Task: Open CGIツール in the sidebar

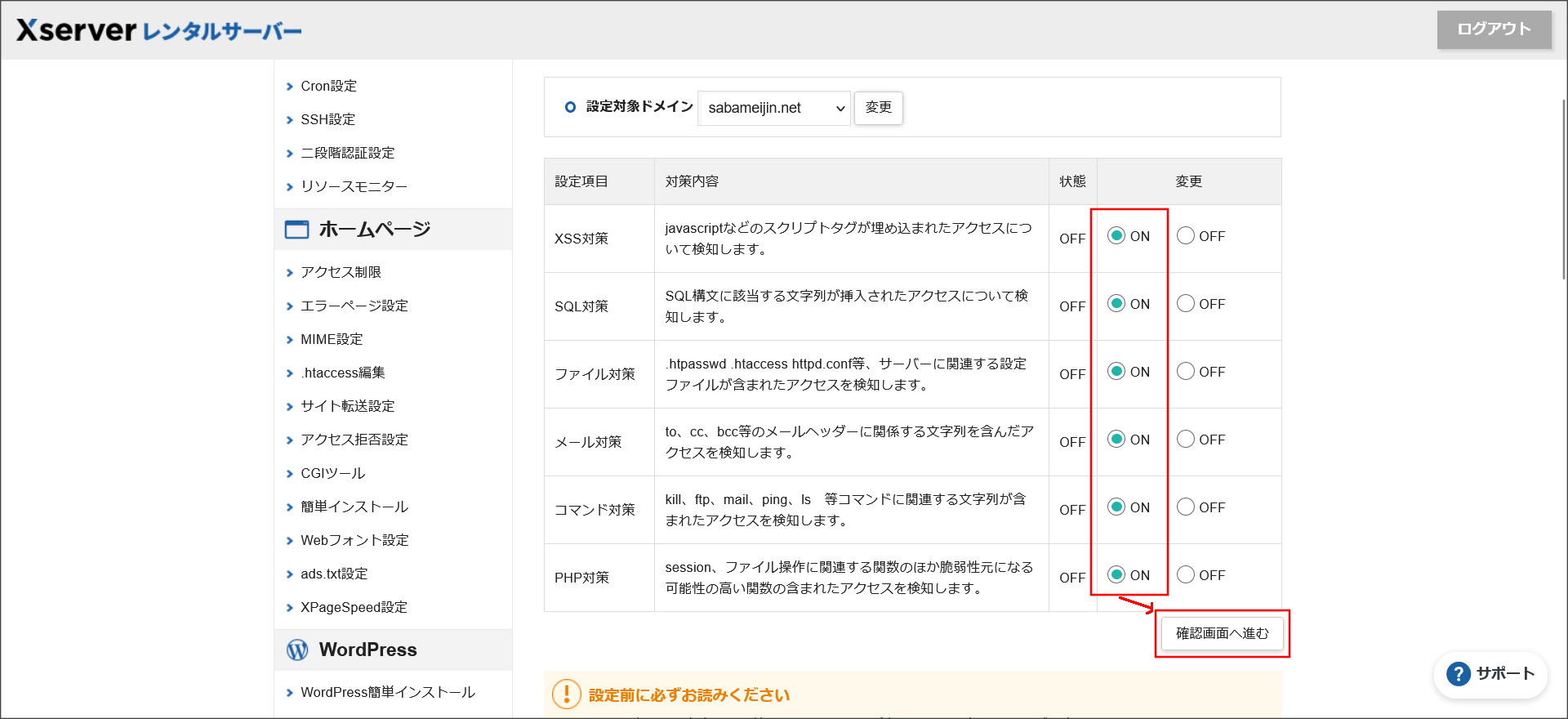Action: click(x=332, y=473)
